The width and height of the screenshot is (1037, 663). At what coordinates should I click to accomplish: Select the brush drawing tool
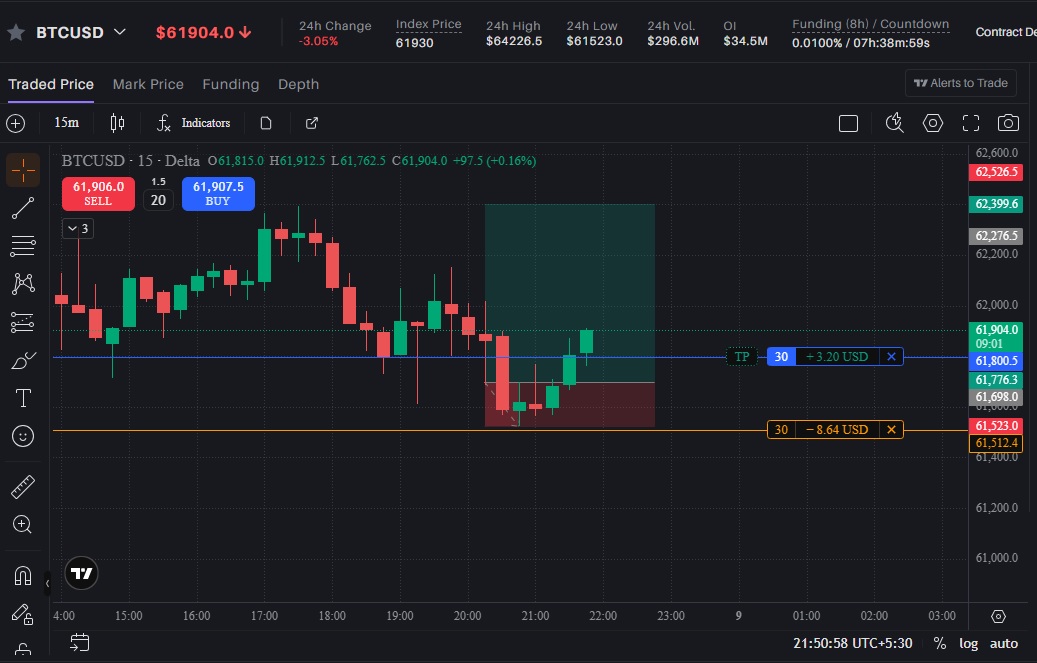(x=23, y=360)
